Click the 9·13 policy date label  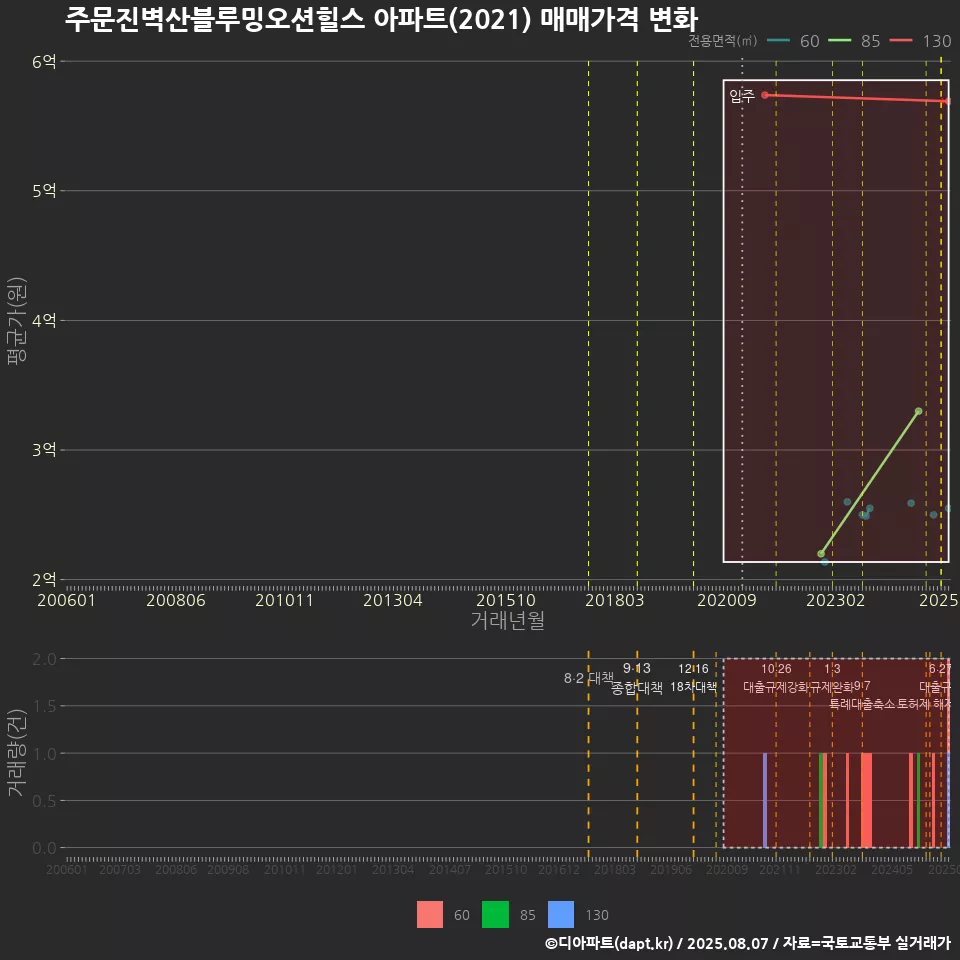tap(637, 669)
